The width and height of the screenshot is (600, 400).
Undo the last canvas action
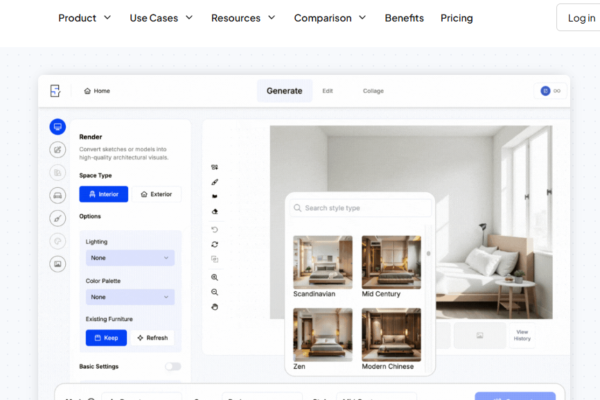pyautogui.click(x=215, y=230)
